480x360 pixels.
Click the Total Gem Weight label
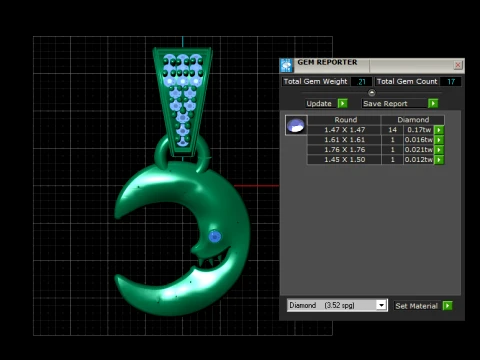(x=315, y=82)
